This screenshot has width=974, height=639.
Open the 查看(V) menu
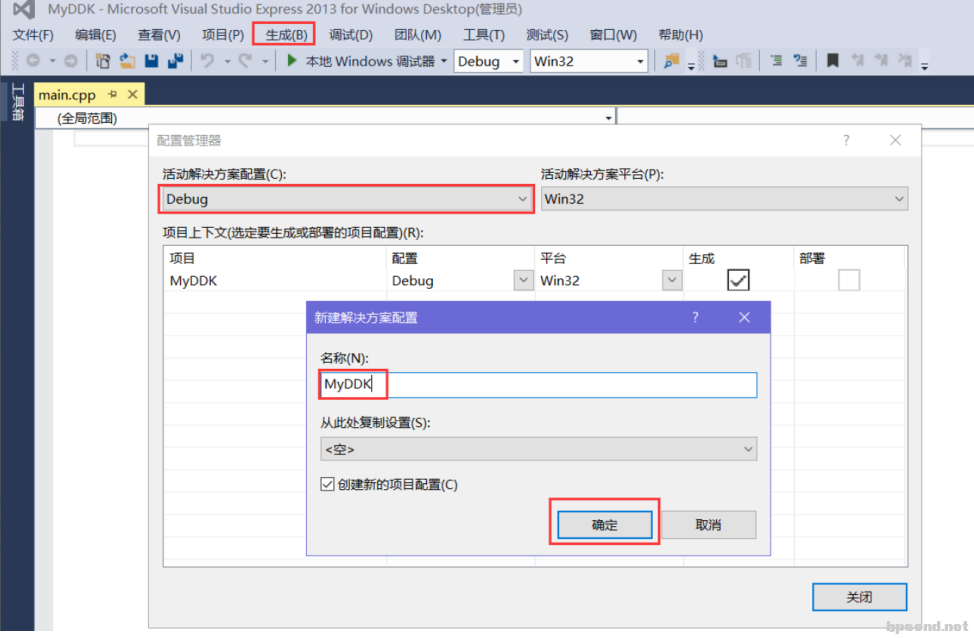159,35
